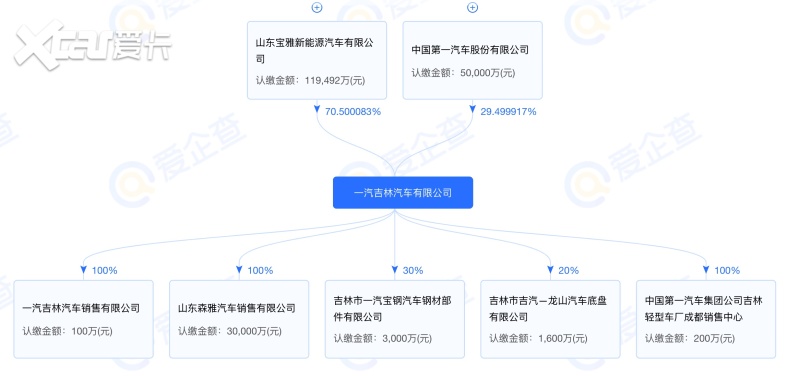Click the 认缴金额: 1,600万(元) text
The image size is (788, 376).
pos(538,338)
